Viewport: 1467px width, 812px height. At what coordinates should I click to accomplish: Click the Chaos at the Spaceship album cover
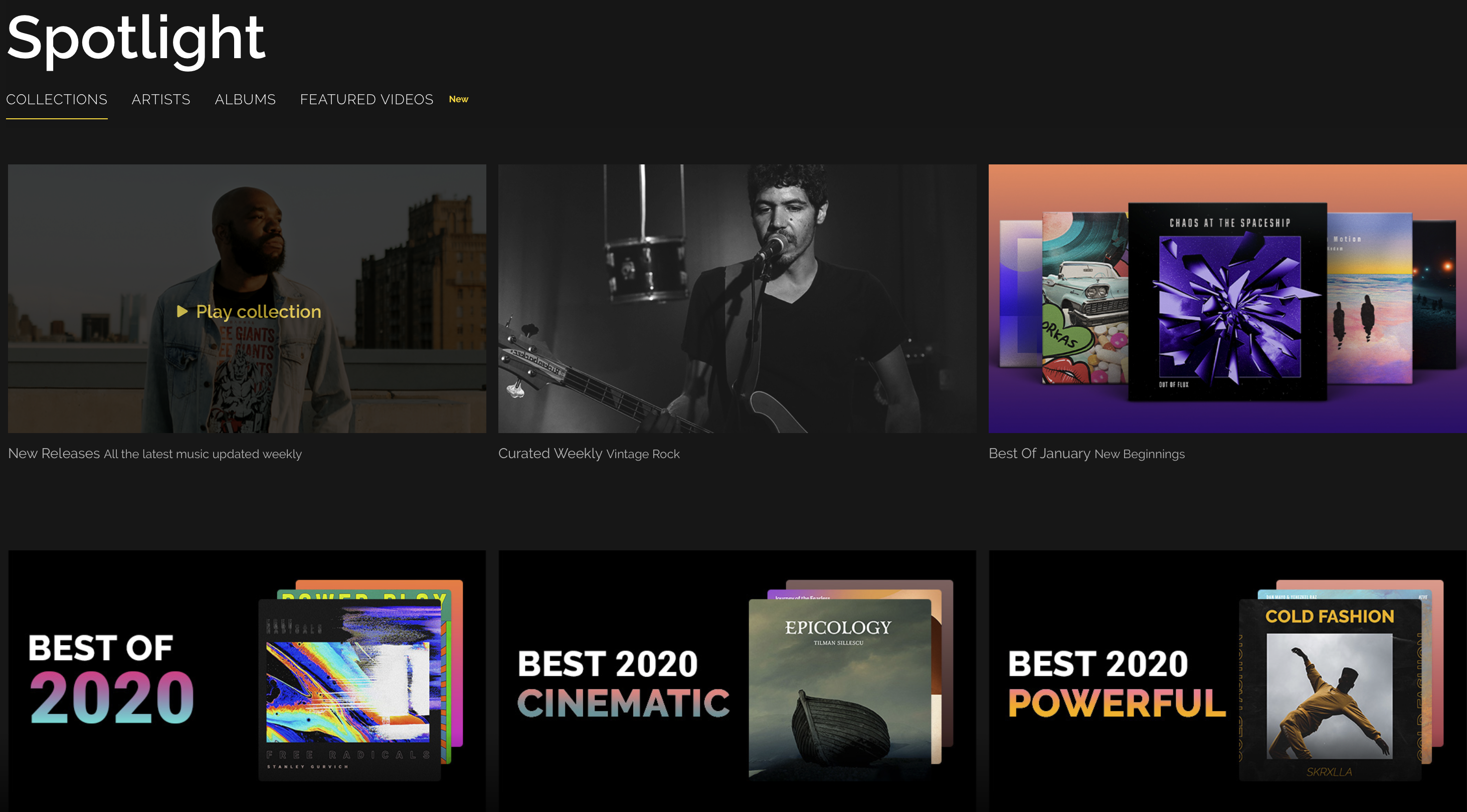(1227, 302)
